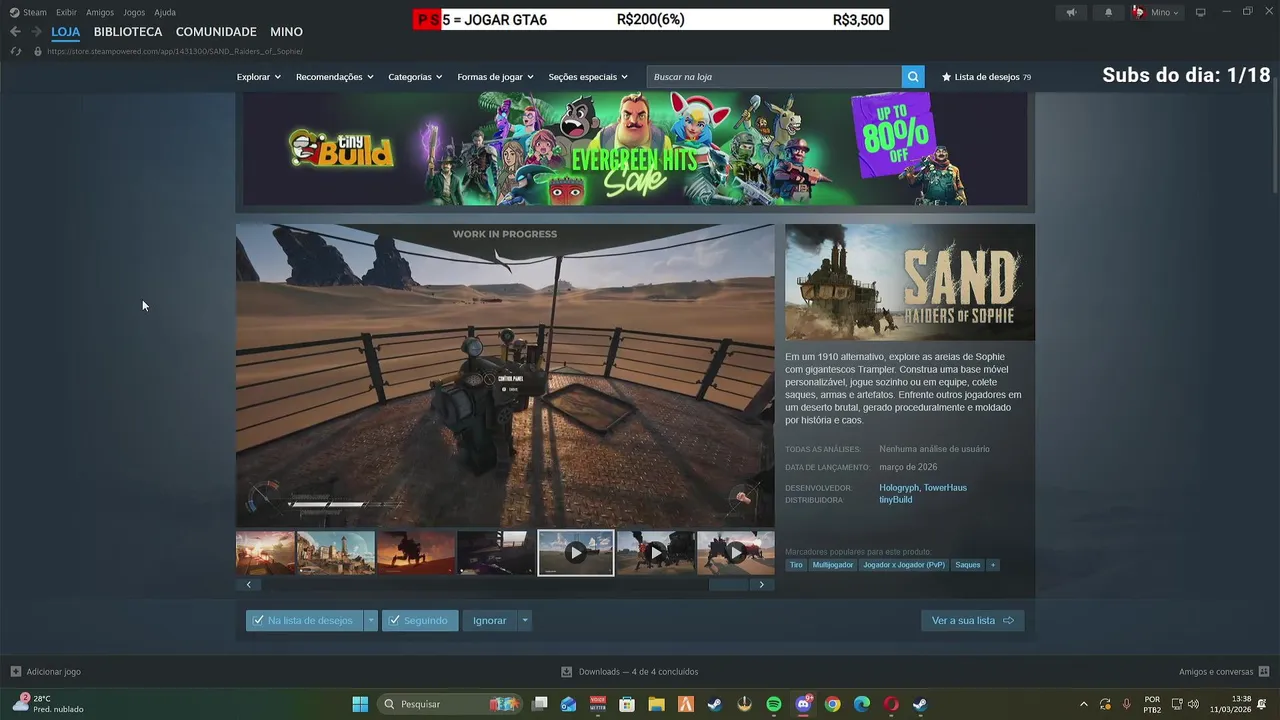Image resolution: width=1280 pixels, height=720 pixels.
Task: Expand the Ignorar dropdown arrow
Action: [x=525, y=620]
